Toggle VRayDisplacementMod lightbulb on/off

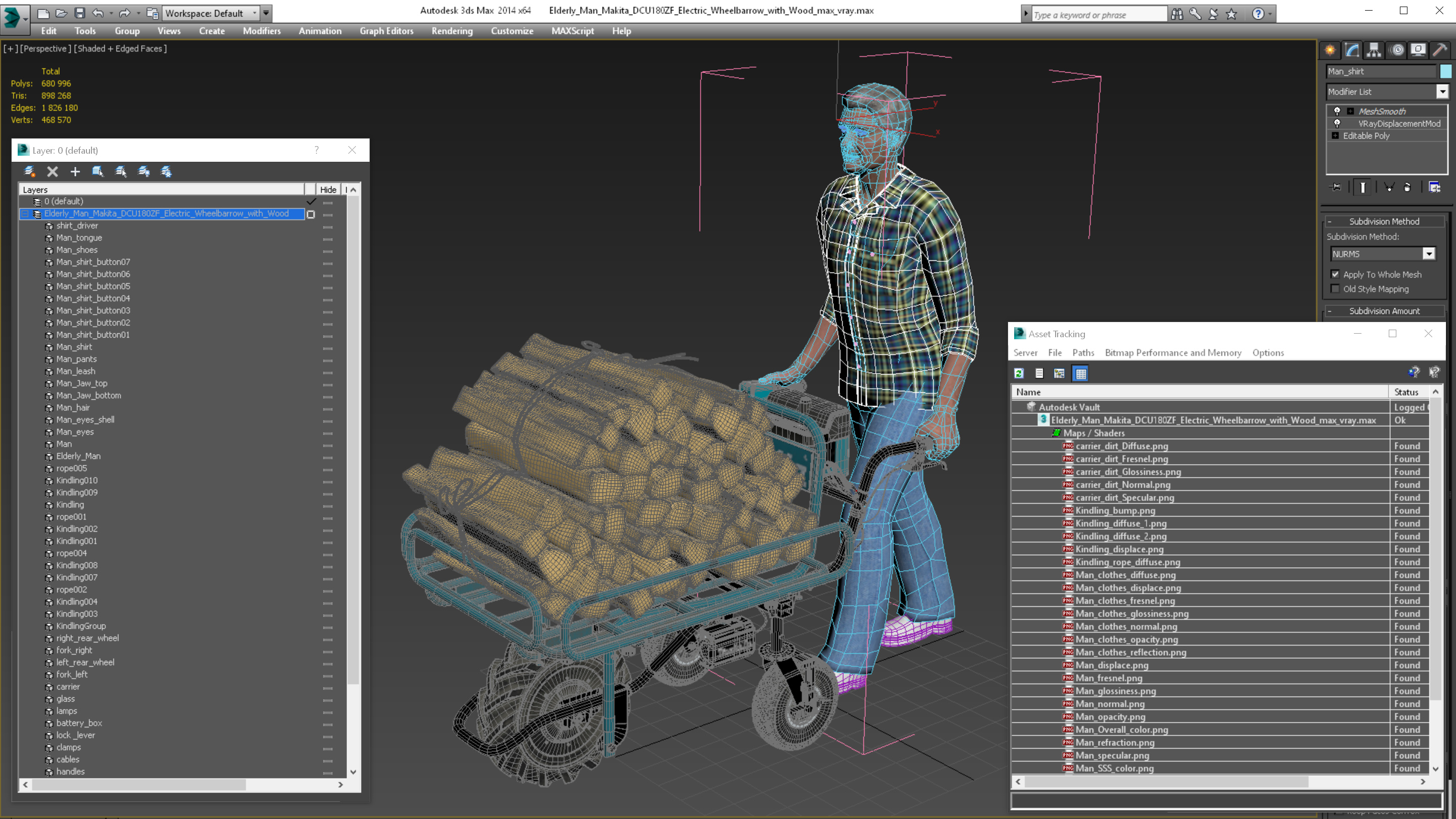point(1337,123)
